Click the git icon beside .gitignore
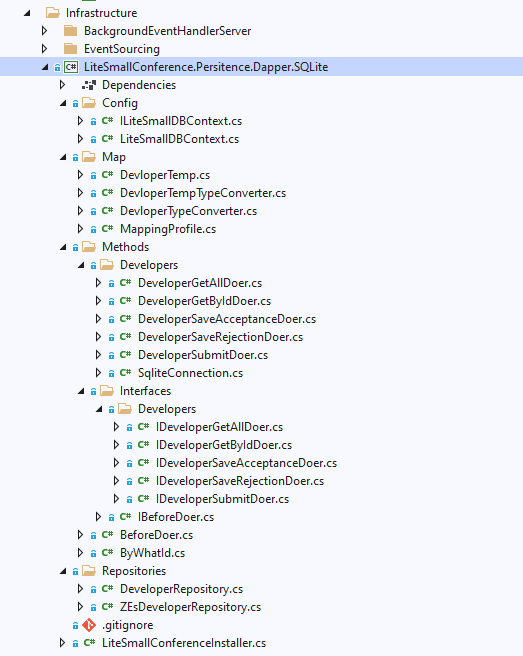This screenshot has height=656, width=523. pos(89,625)
